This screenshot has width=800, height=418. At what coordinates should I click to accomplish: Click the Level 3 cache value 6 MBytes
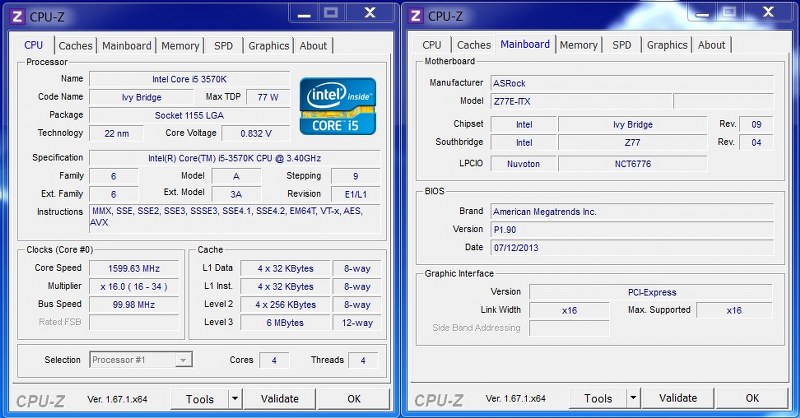click(x=285, y=323)
